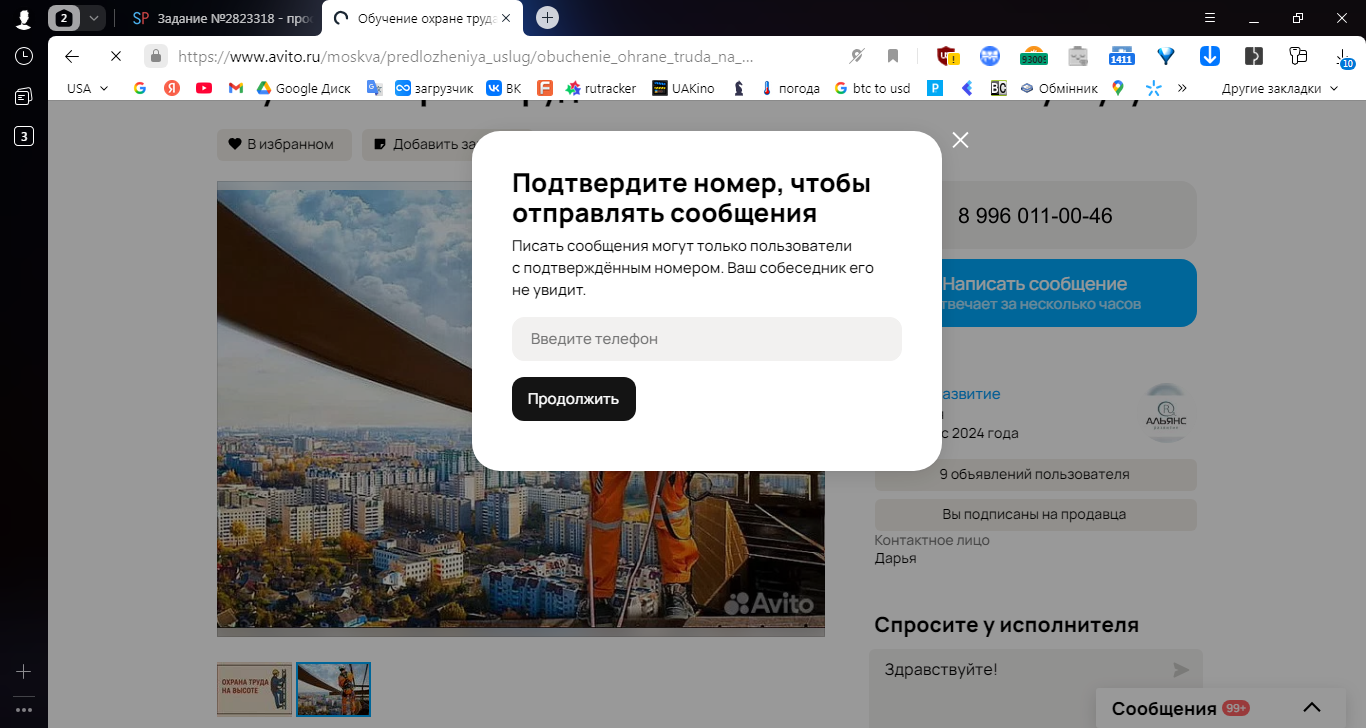The height and width of the screenshot is (728, 1366).
Task: Send the message with the arrow icon
Action: [x=1181, y=670]
